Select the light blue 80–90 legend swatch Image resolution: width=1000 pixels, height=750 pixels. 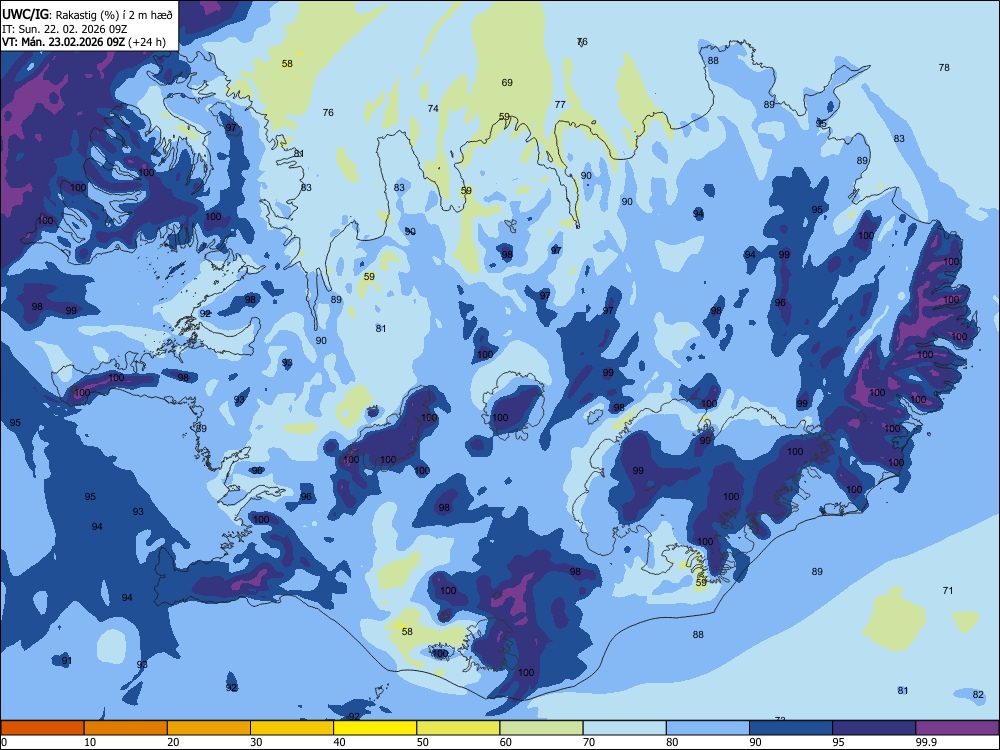pos(708,728)
